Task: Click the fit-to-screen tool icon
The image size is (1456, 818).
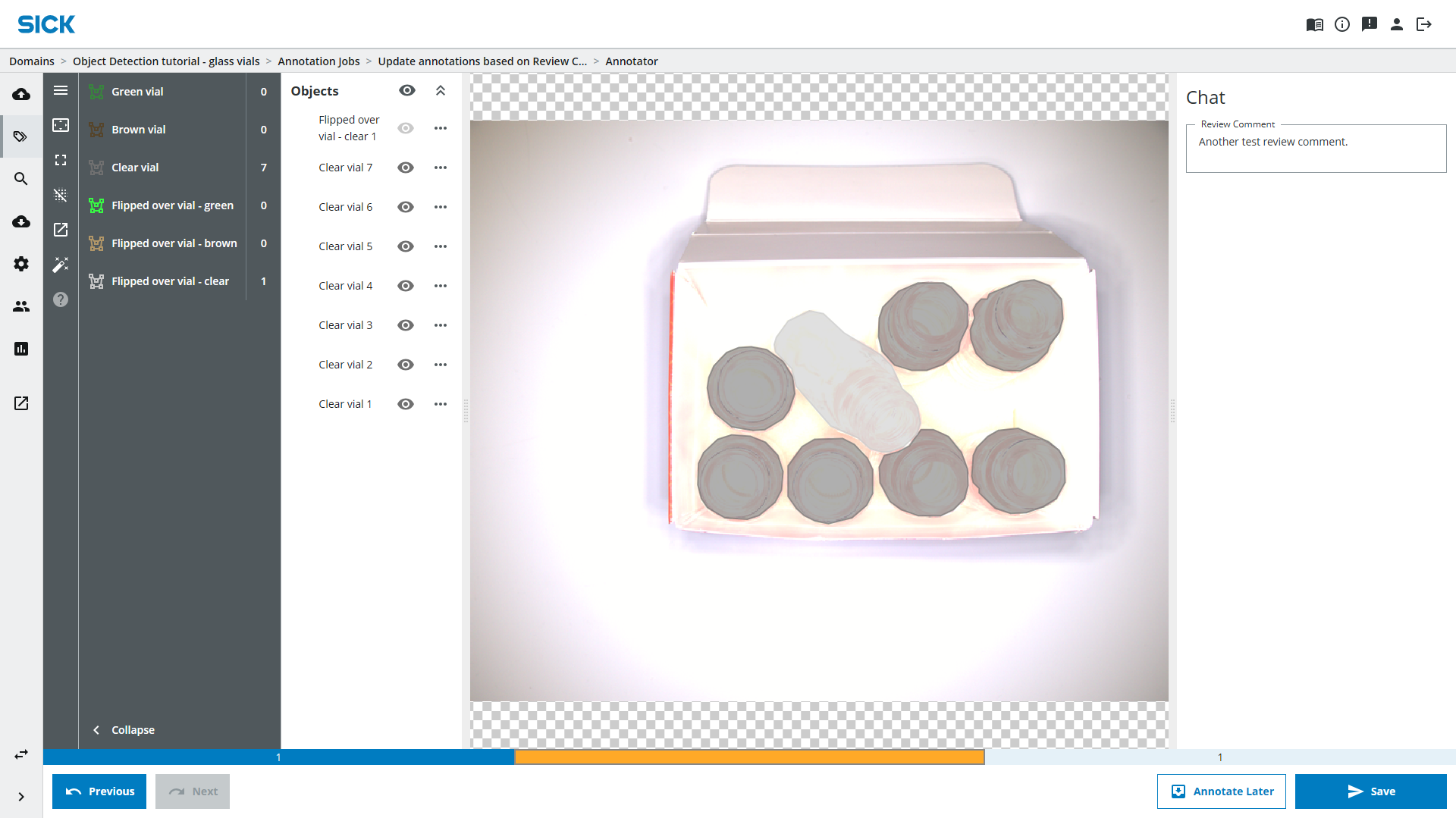Action: [61, 160]
